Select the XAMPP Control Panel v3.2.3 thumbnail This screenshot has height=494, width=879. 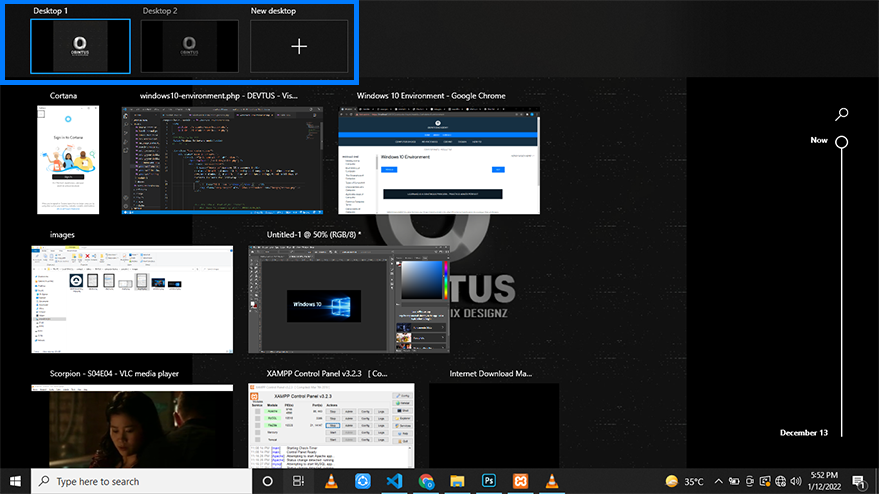coord(331,426)
